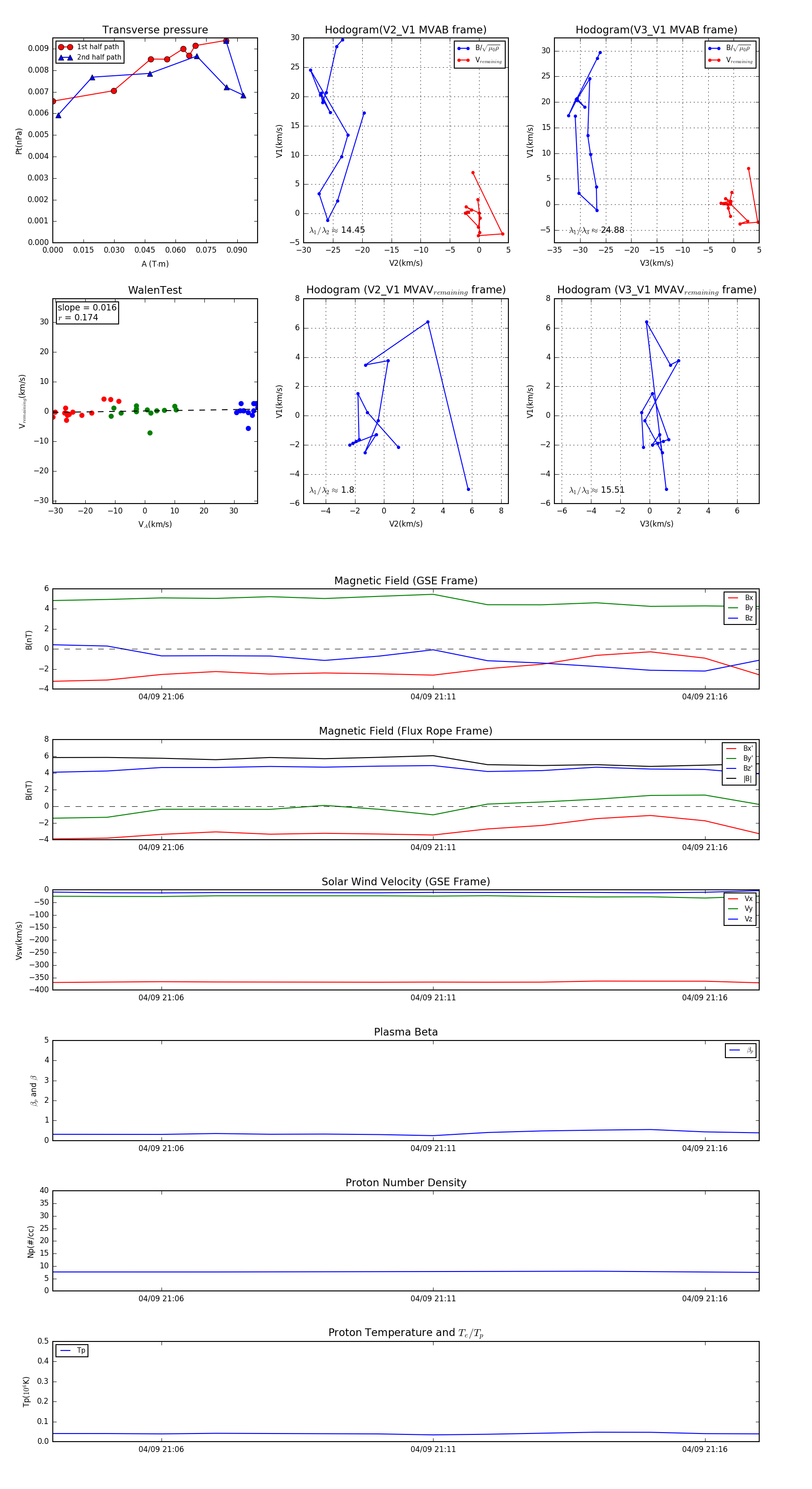Select the Vx legend entry

pos(740,899)
